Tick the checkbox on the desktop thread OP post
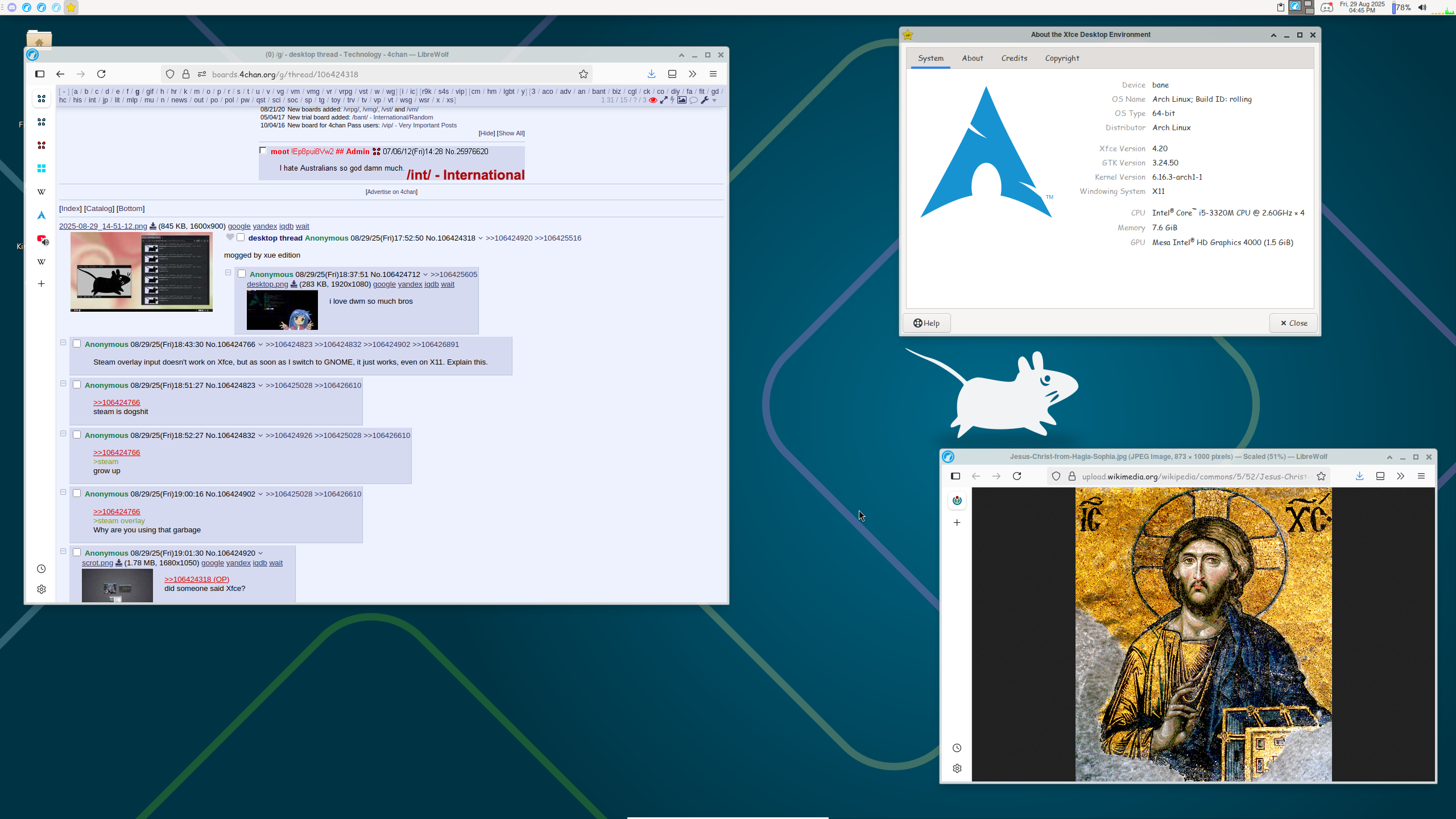1456x819 pixels. pyautogui.click(x=241, y=237)
